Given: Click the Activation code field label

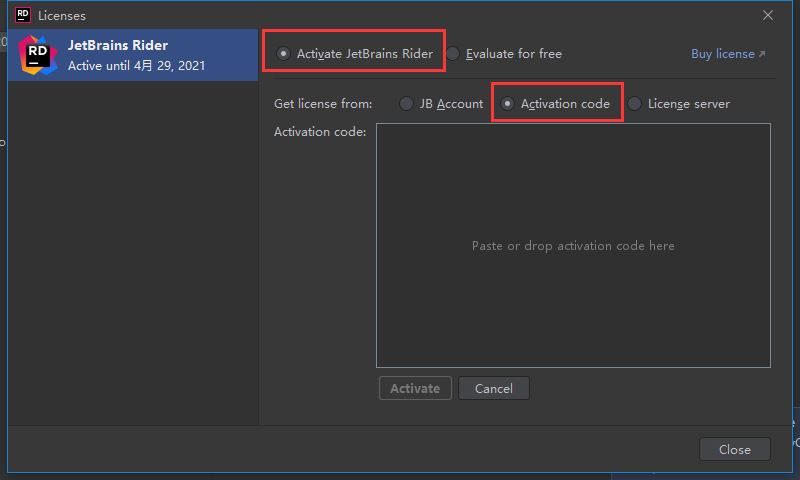Looking at the screenshot, I should coord(320,132).
